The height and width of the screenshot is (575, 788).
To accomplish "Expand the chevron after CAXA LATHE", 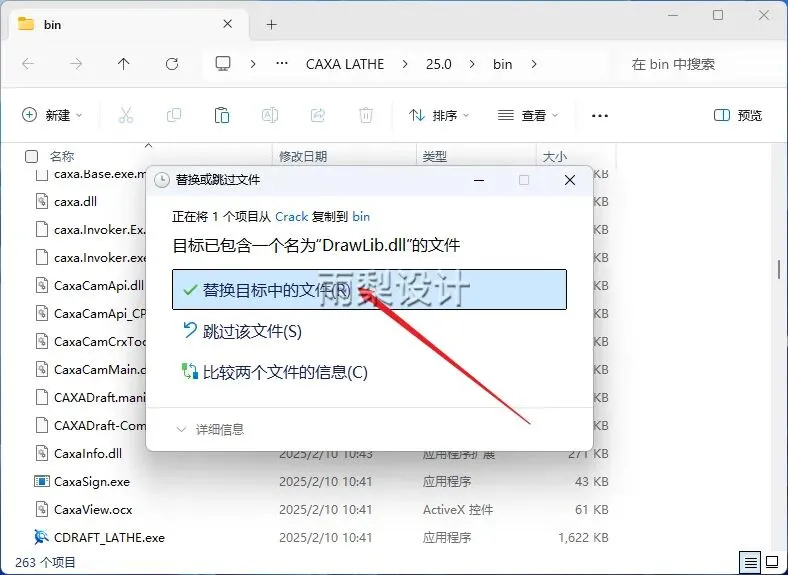I will point(405,64).
